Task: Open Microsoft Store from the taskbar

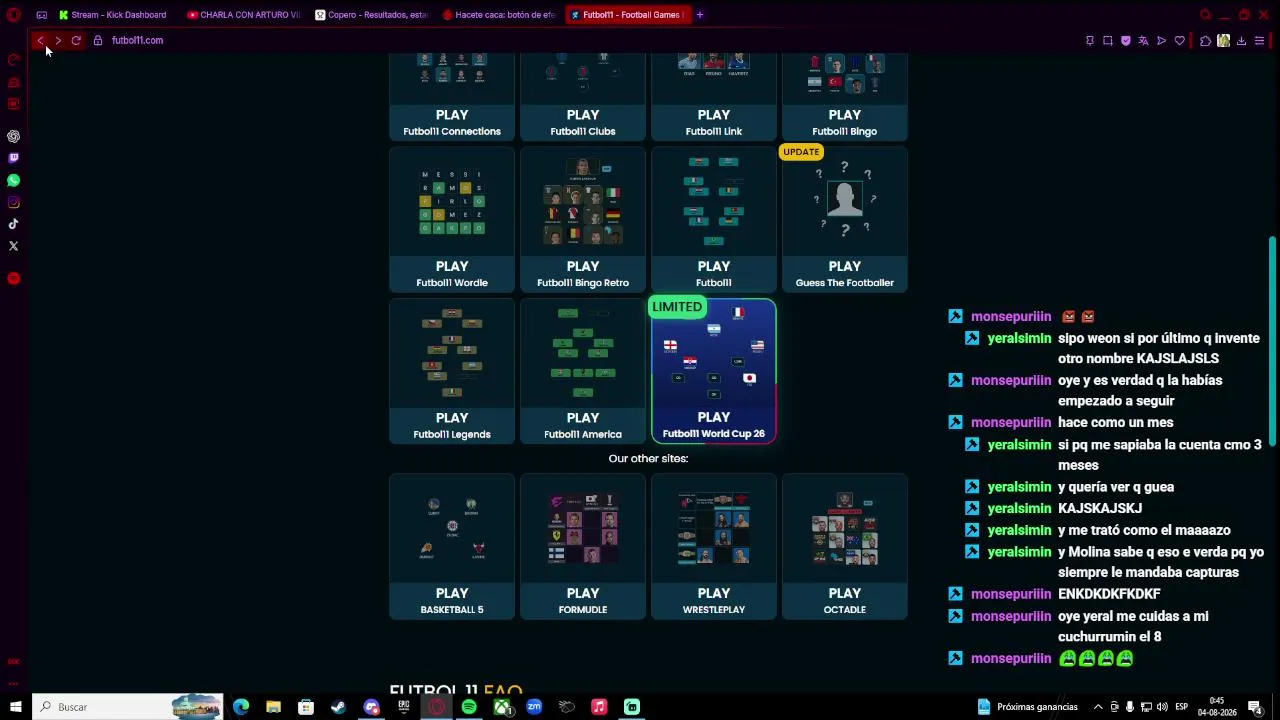Action: 306,707
